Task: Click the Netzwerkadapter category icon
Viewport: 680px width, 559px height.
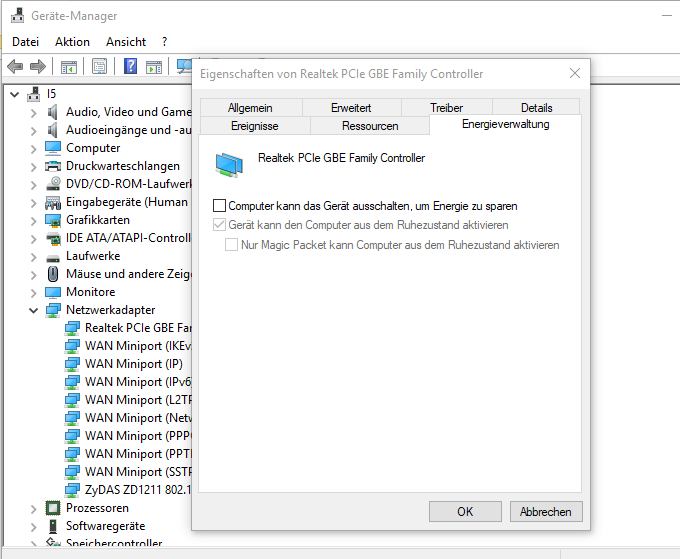Action: click(x=53, y=310)
